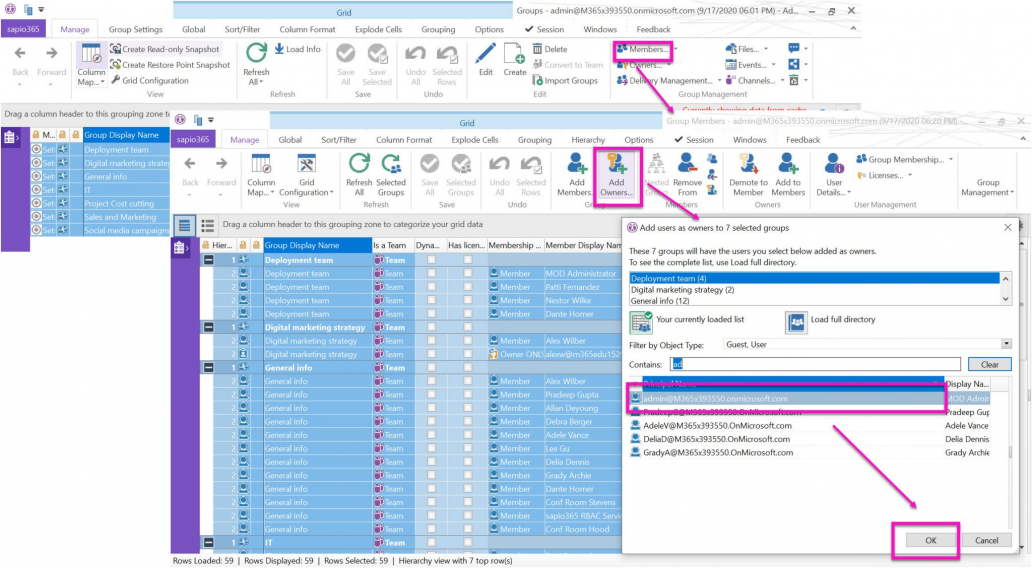Click Column Map icon in Groups window ribbon
Screen dimensions: 1032x568
(91, 65)
